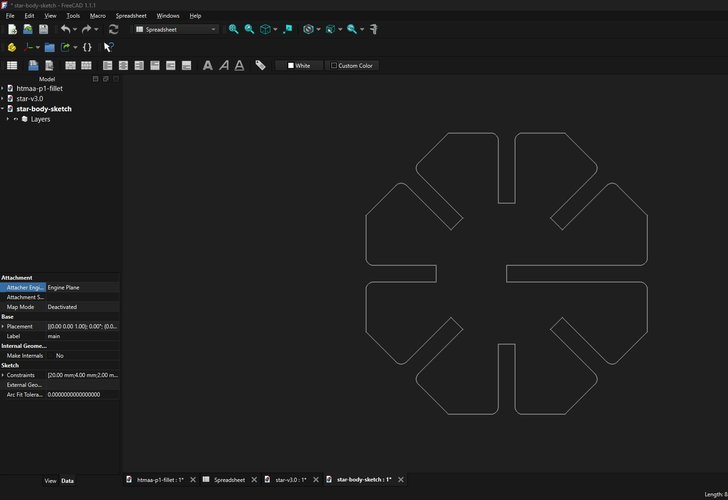Apply italic text style

(224, 65)
